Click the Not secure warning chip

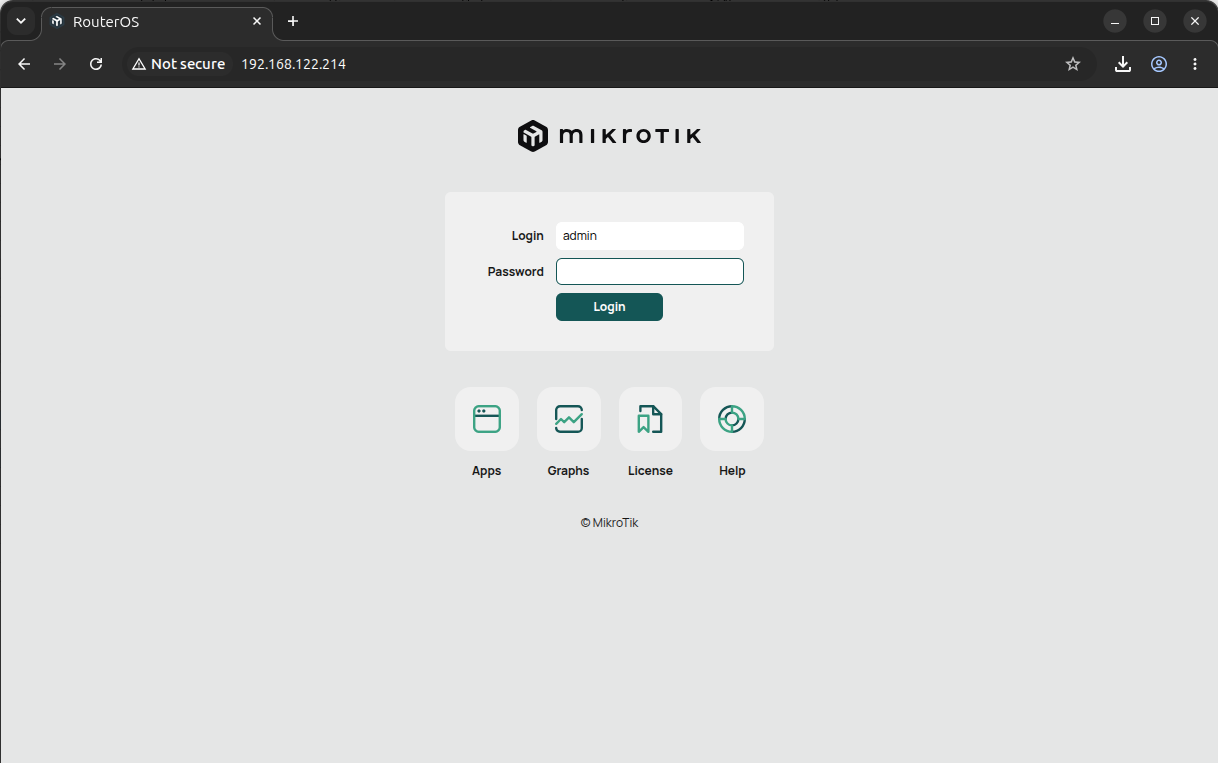pyautogui.click(x=178, y=64)
